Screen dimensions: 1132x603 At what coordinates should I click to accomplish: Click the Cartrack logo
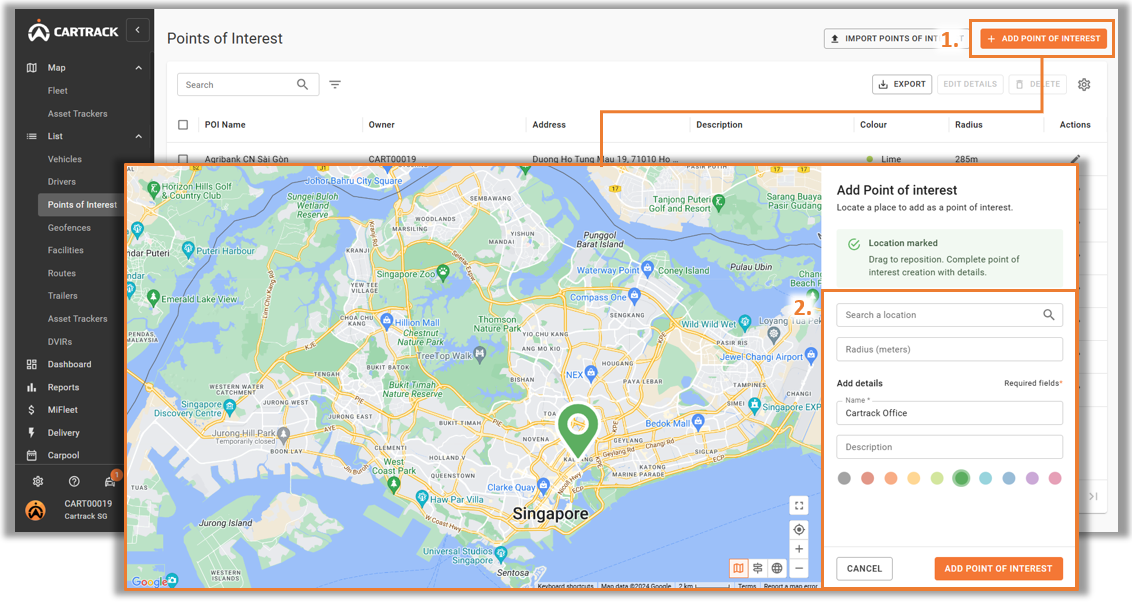point(73,31)
